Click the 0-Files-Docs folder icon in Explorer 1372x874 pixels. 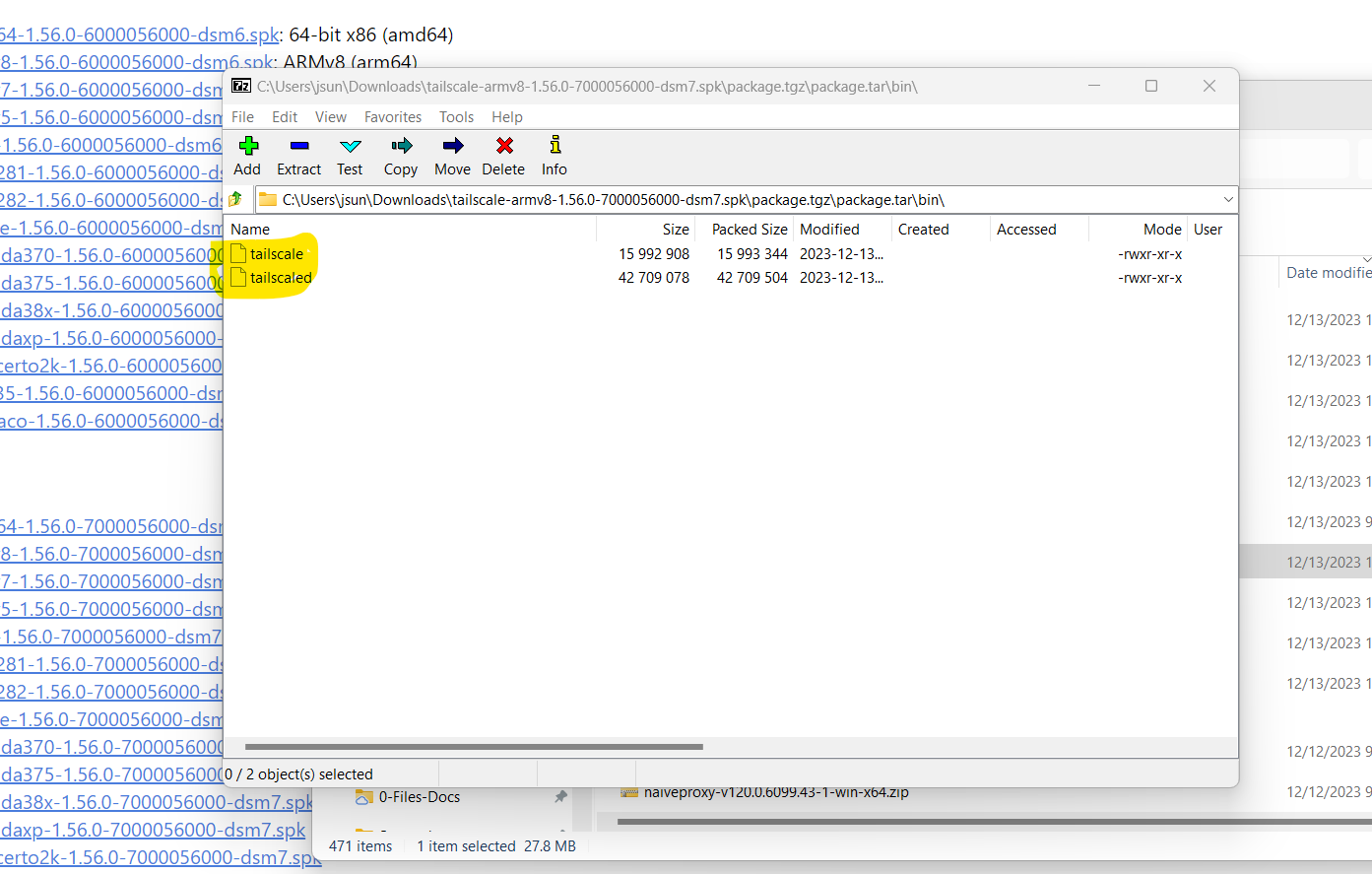[364, 797]
